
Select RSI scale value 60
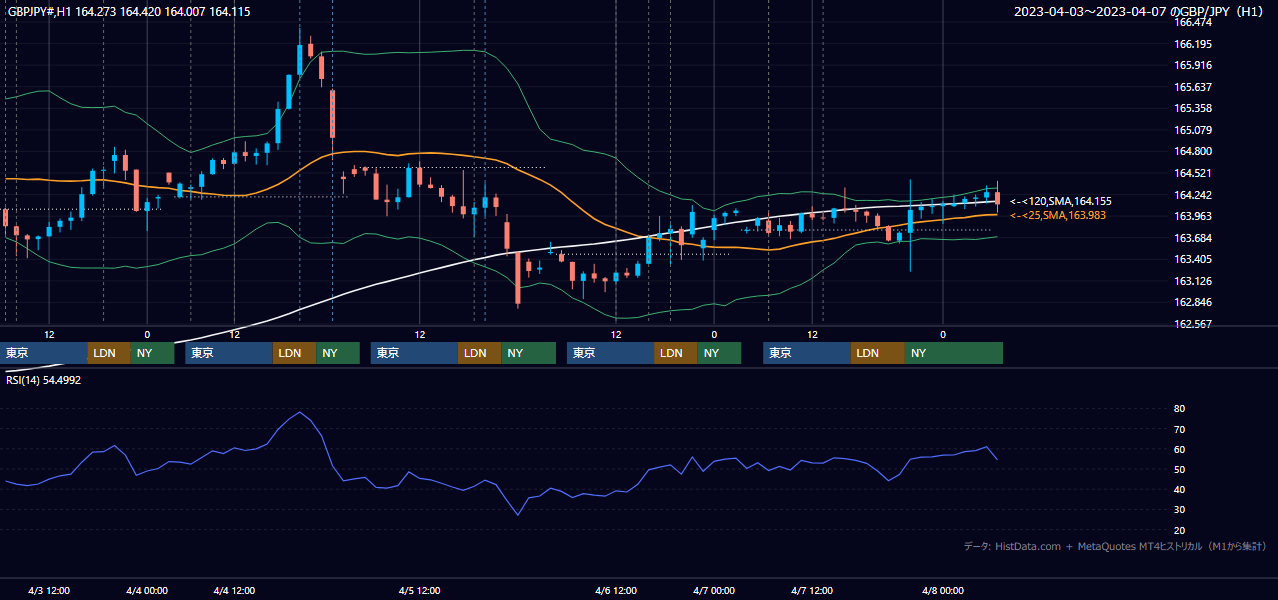point(1179,449)
